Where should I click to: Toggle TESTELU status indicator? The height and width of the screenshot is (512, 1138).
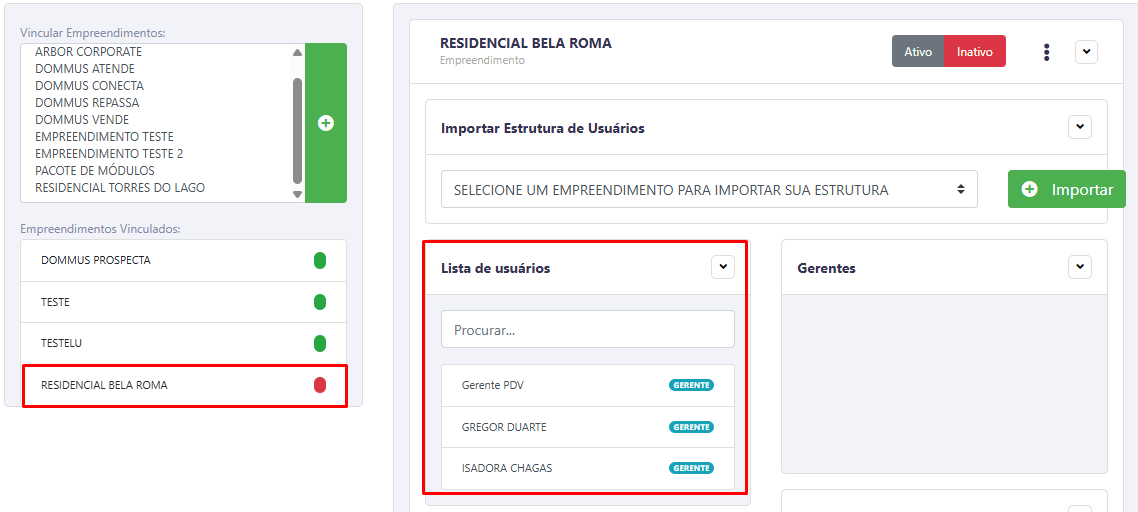(320, 343)
